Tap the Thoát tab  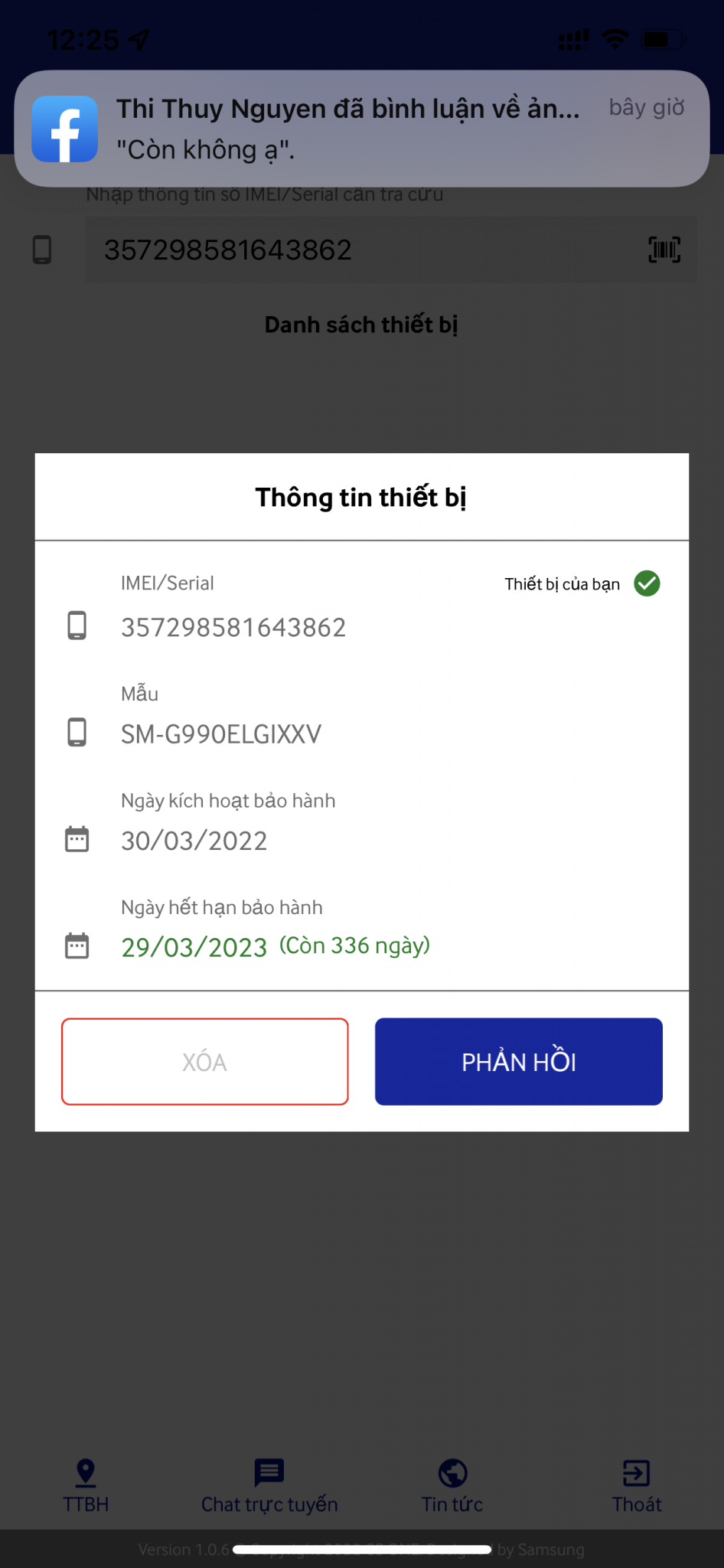click(636, 1485)
